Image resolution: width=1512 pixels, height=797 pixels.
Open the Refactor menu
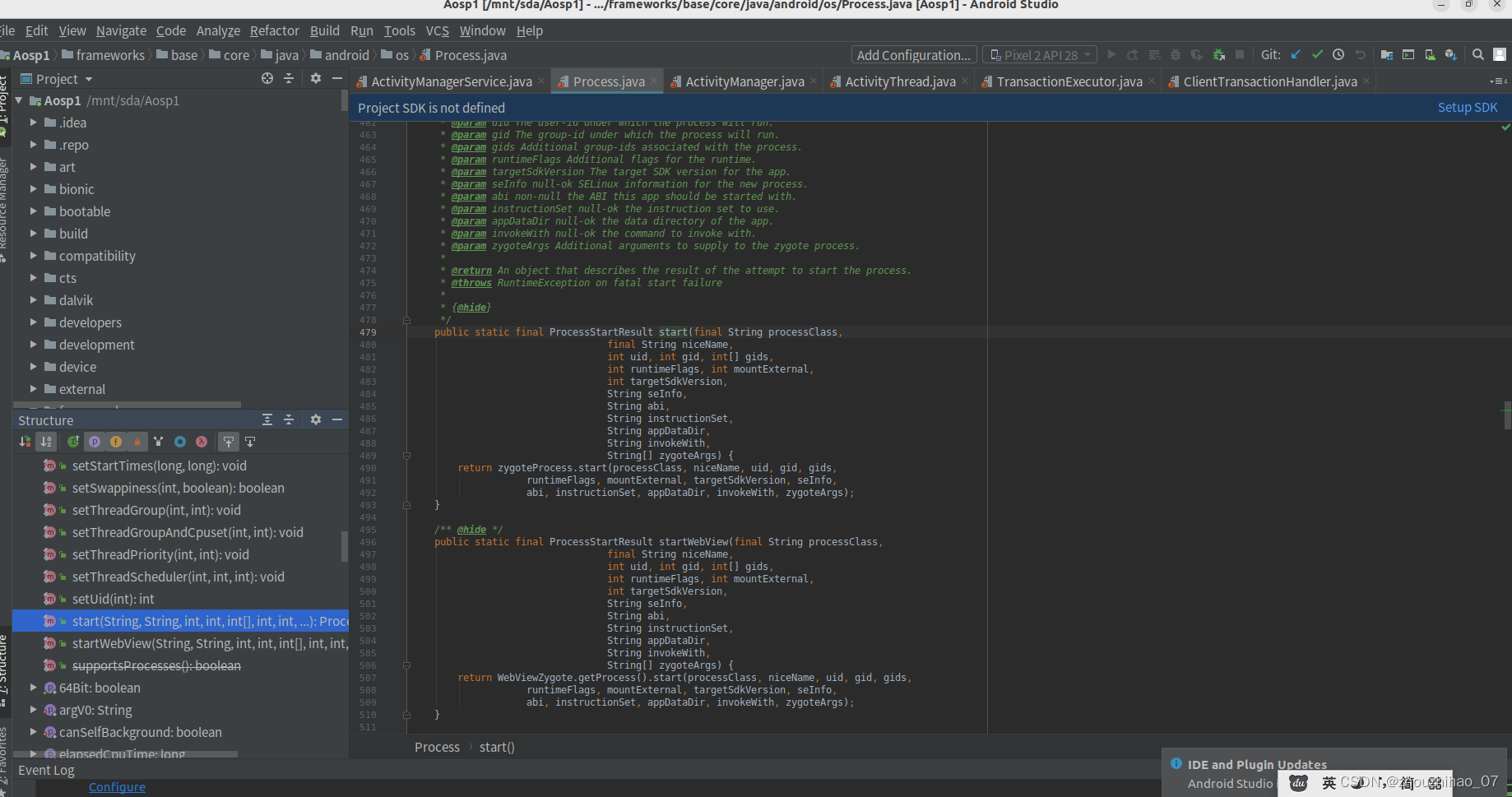[x=274, y=30]
